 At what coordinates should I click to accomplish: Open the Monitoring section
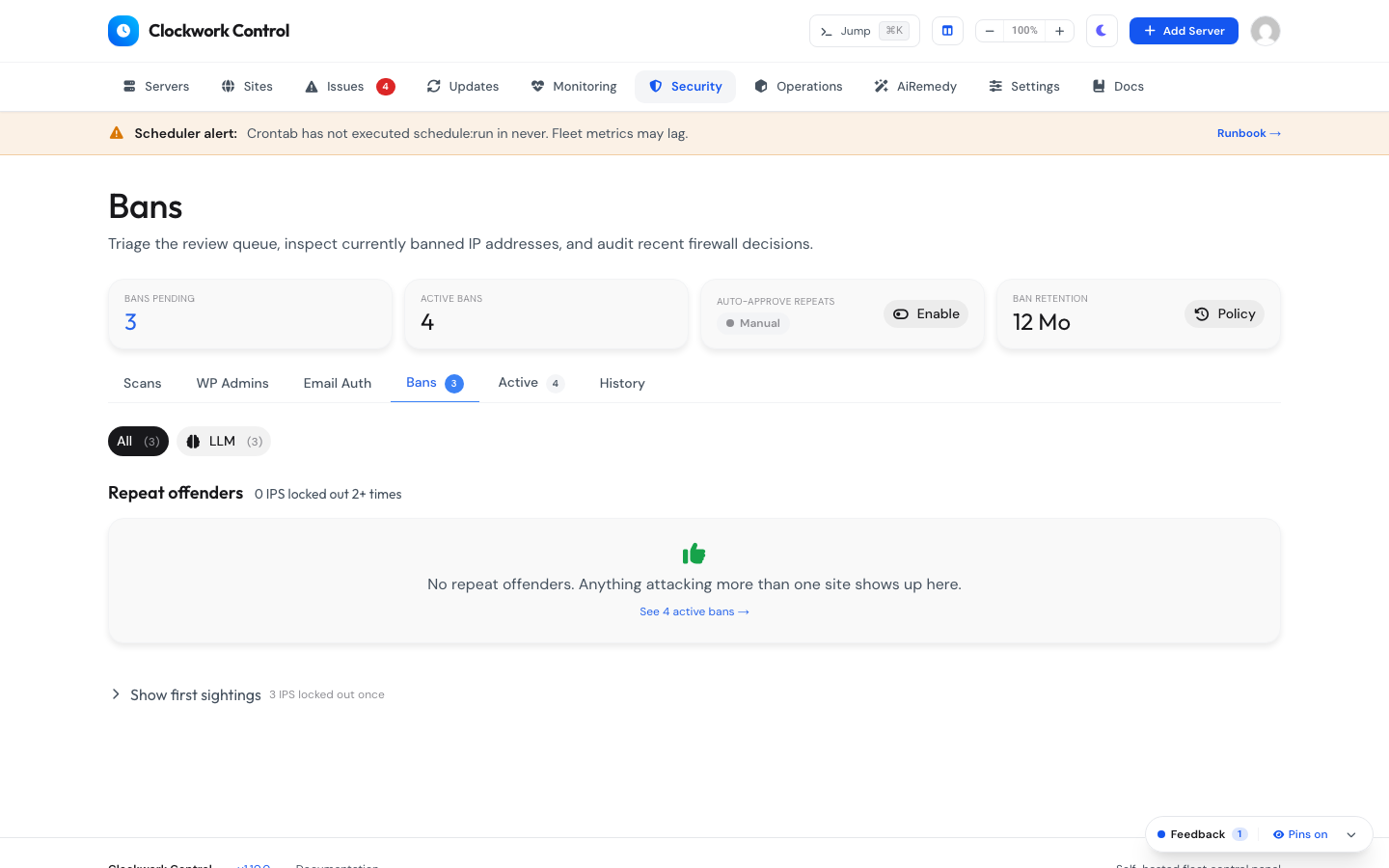point(574,87)
